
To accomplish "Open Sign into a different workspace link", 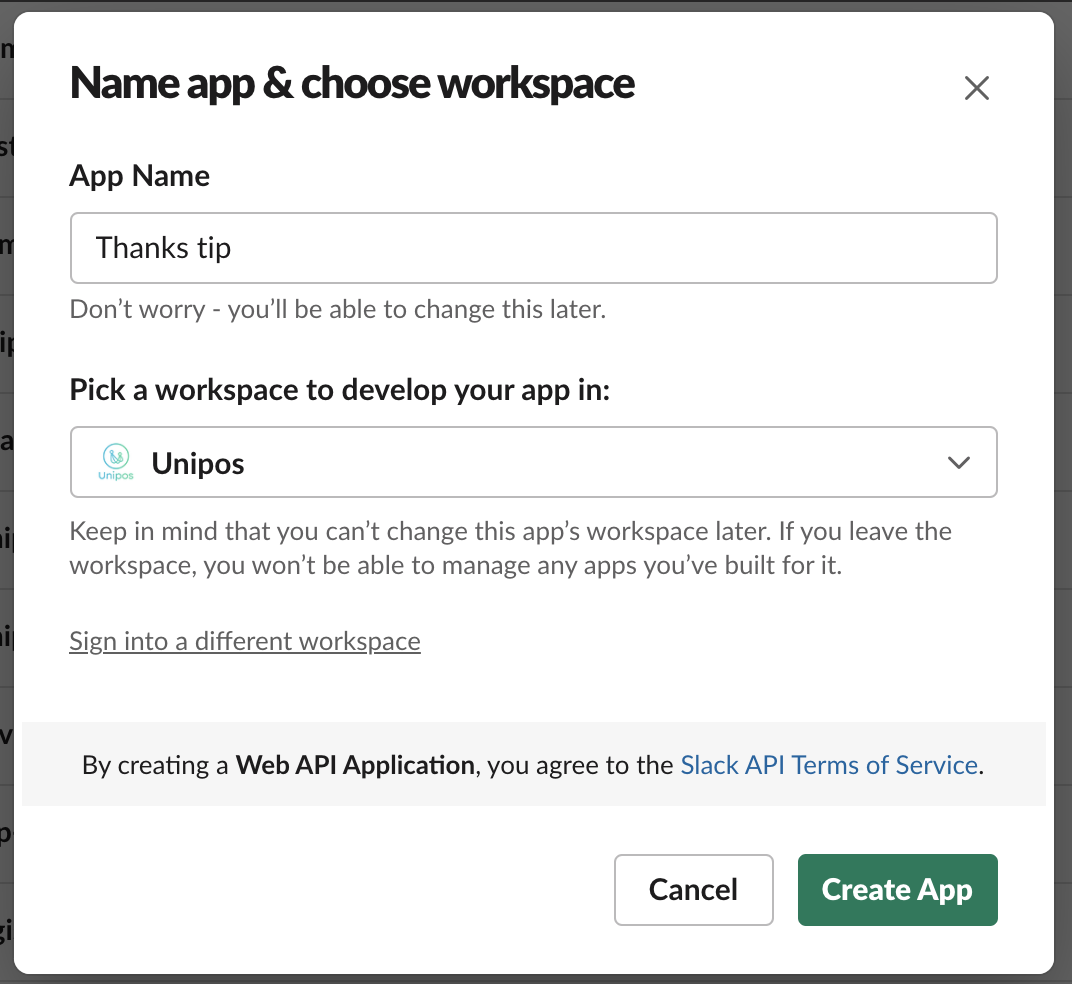I will 245,641.
